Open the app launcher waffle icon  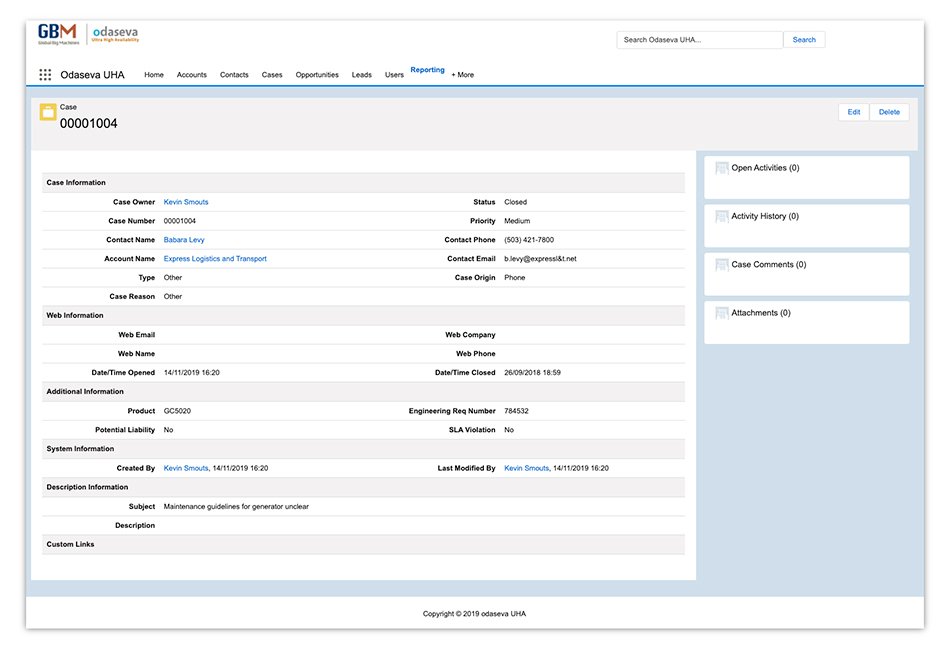44,74
